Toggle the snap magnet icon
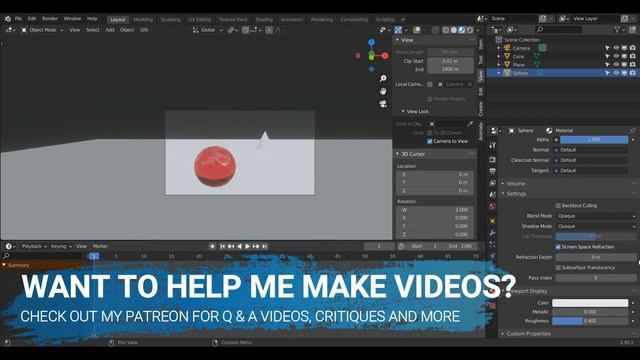The image size is (640, 360). point(245,30)
